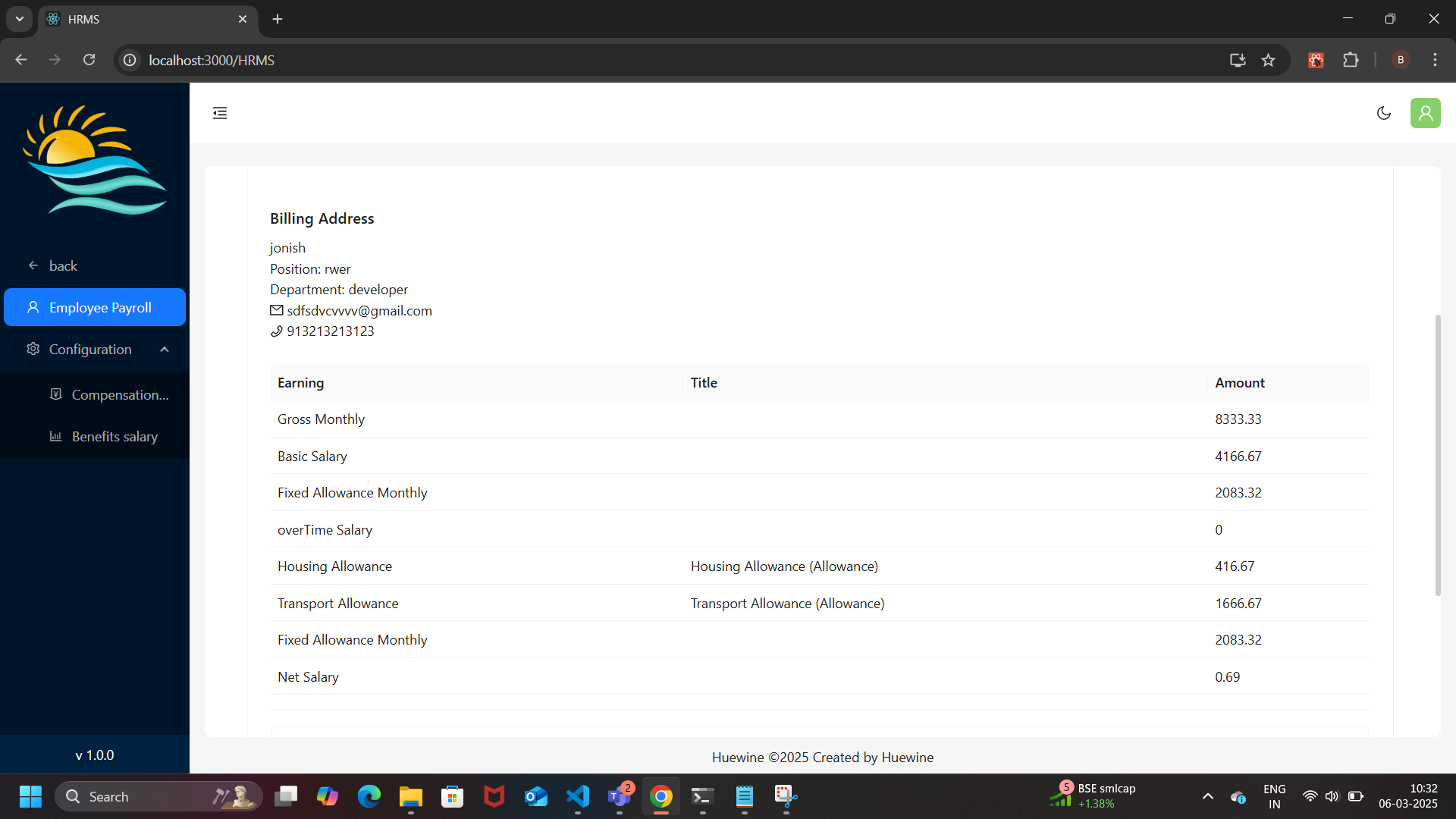Open the Microsoft Edge taskbar icon
This screenshot has width=1456, height=819.
369,796
